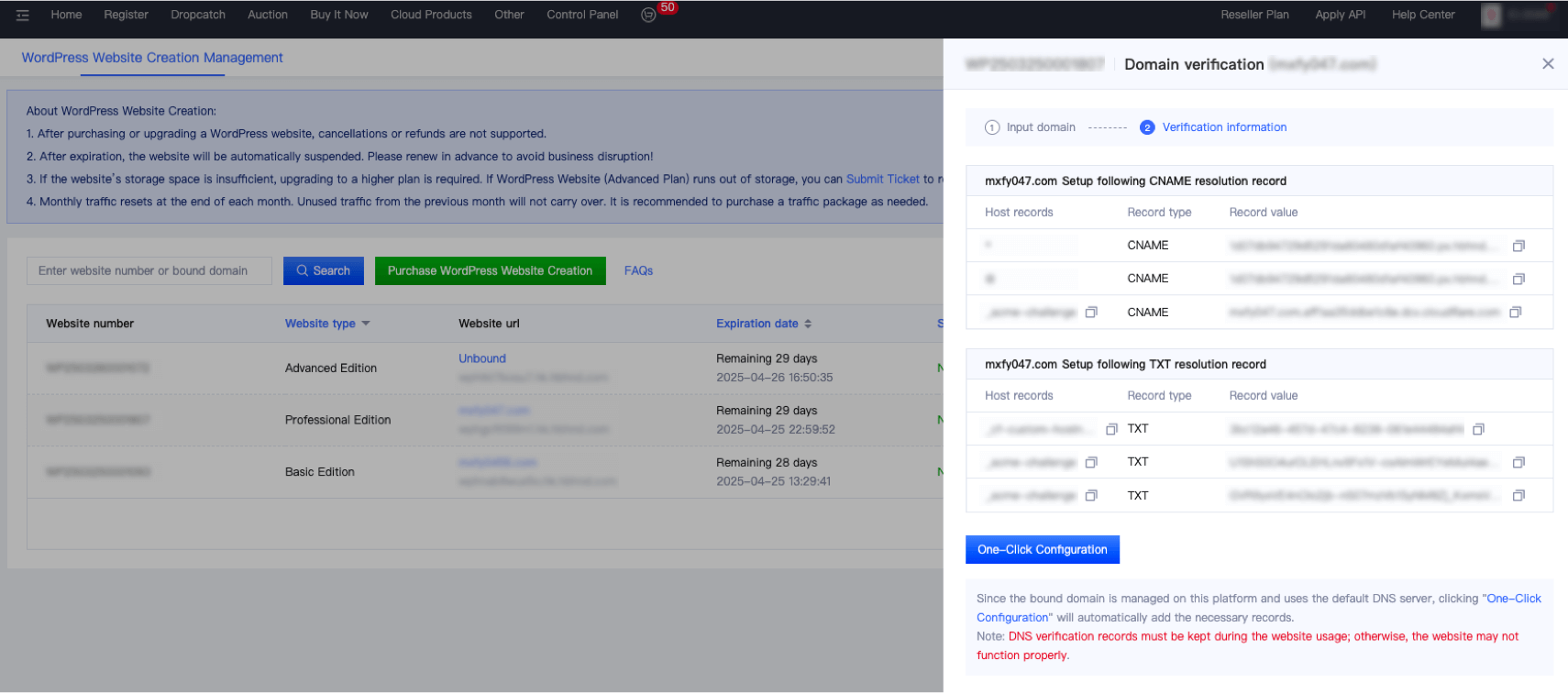Open the hamburger menu icon

pyautogui.click(x=23, y=15)
